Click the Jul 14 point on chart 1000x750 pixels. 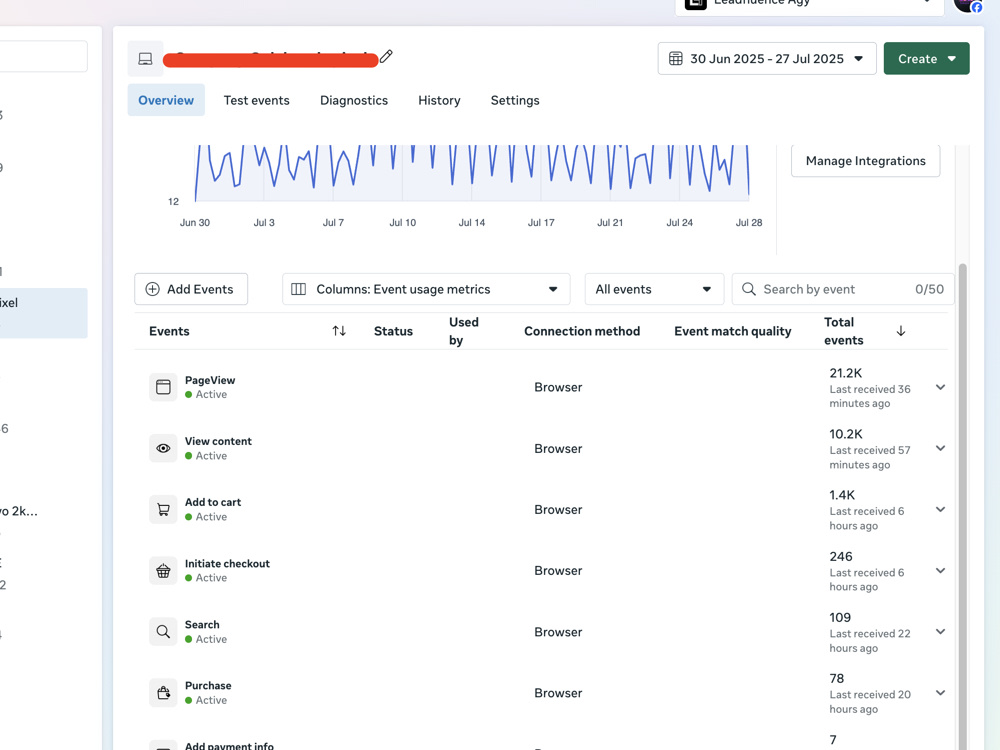click(x=472, y=185)
